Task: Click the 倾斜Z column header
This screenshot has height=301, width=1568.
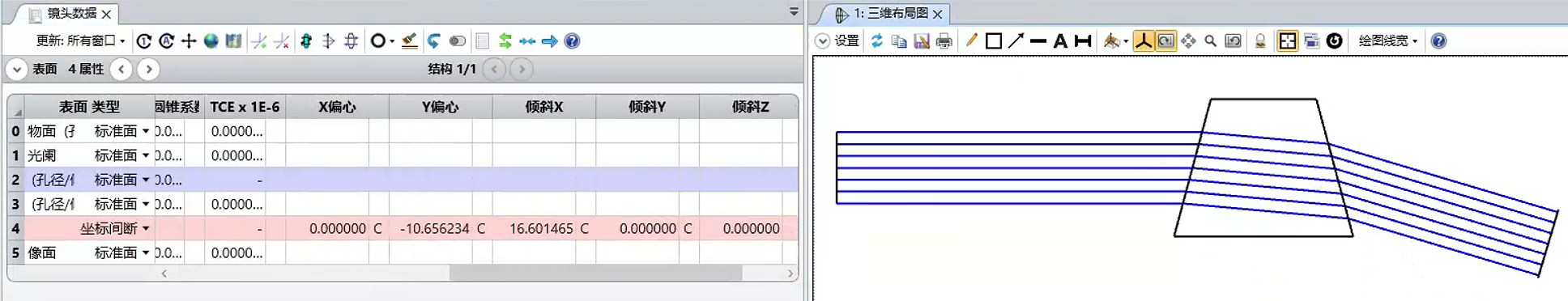Action: (x=750, y=107)
